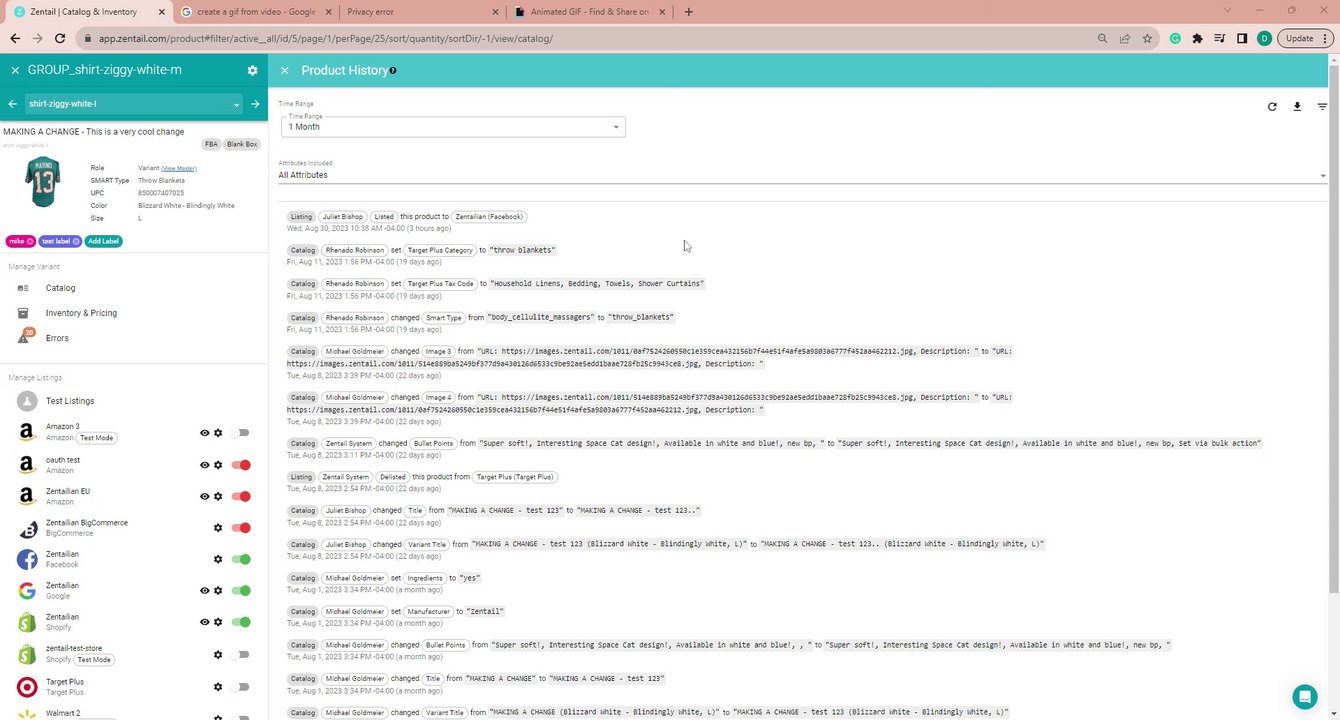Click the browser address bar
The image size is (1340, 720).
click(x=590, y=38)
